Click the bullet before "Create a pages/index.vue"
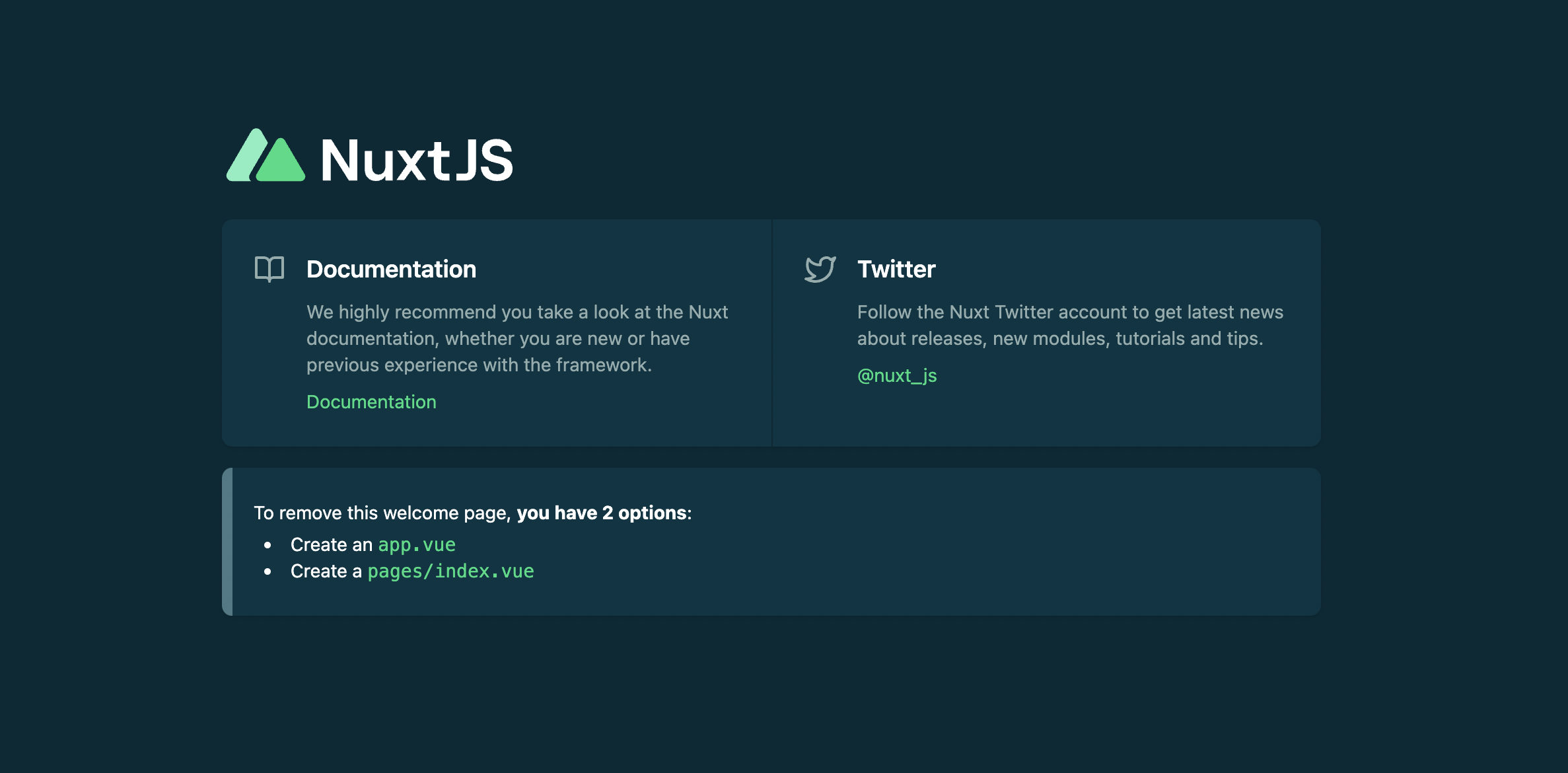This screenshot has height=773, width=1568. coord(267,571)
